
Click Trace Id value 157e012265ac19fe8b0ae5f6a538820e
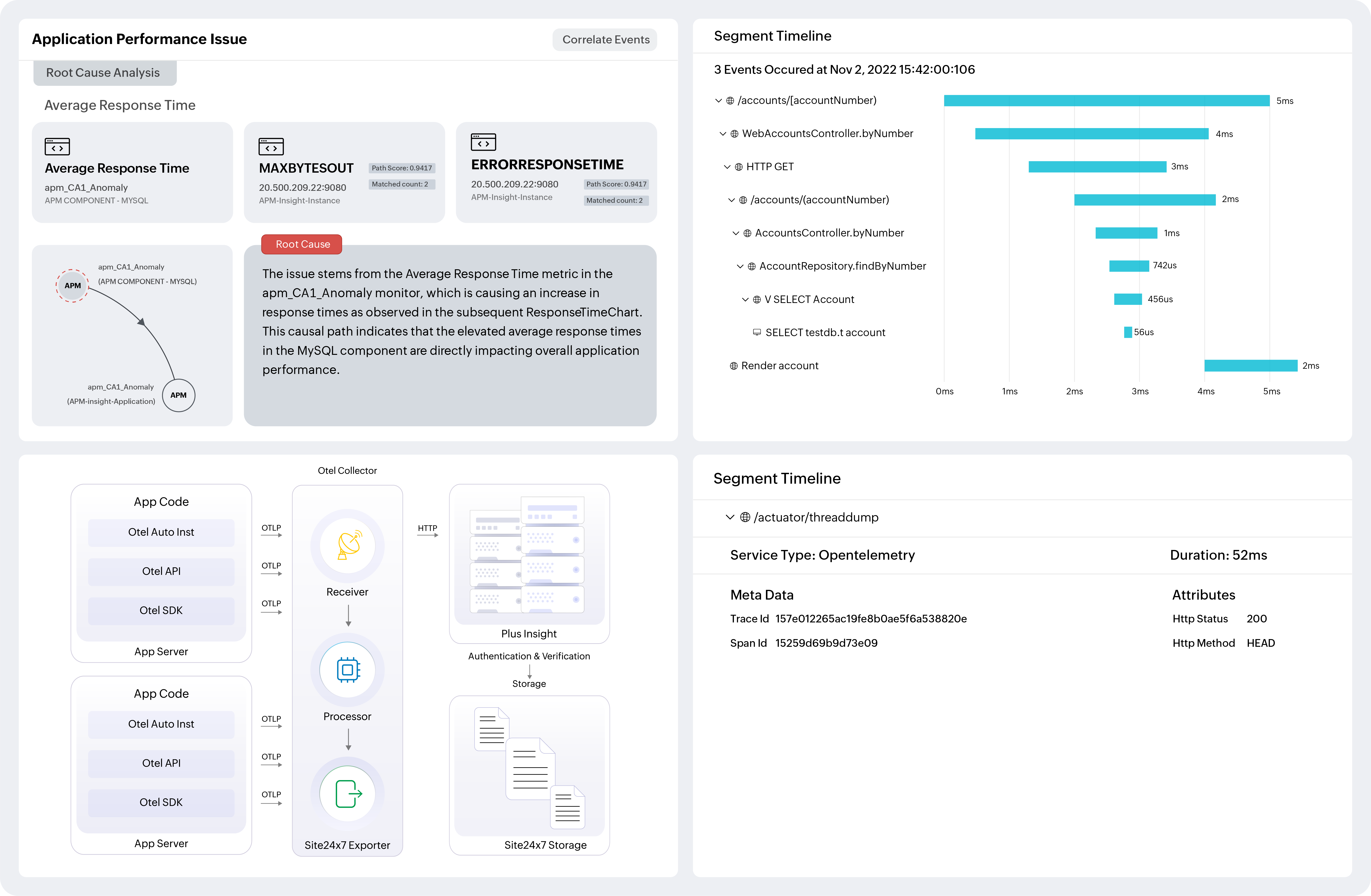point(871,619)
